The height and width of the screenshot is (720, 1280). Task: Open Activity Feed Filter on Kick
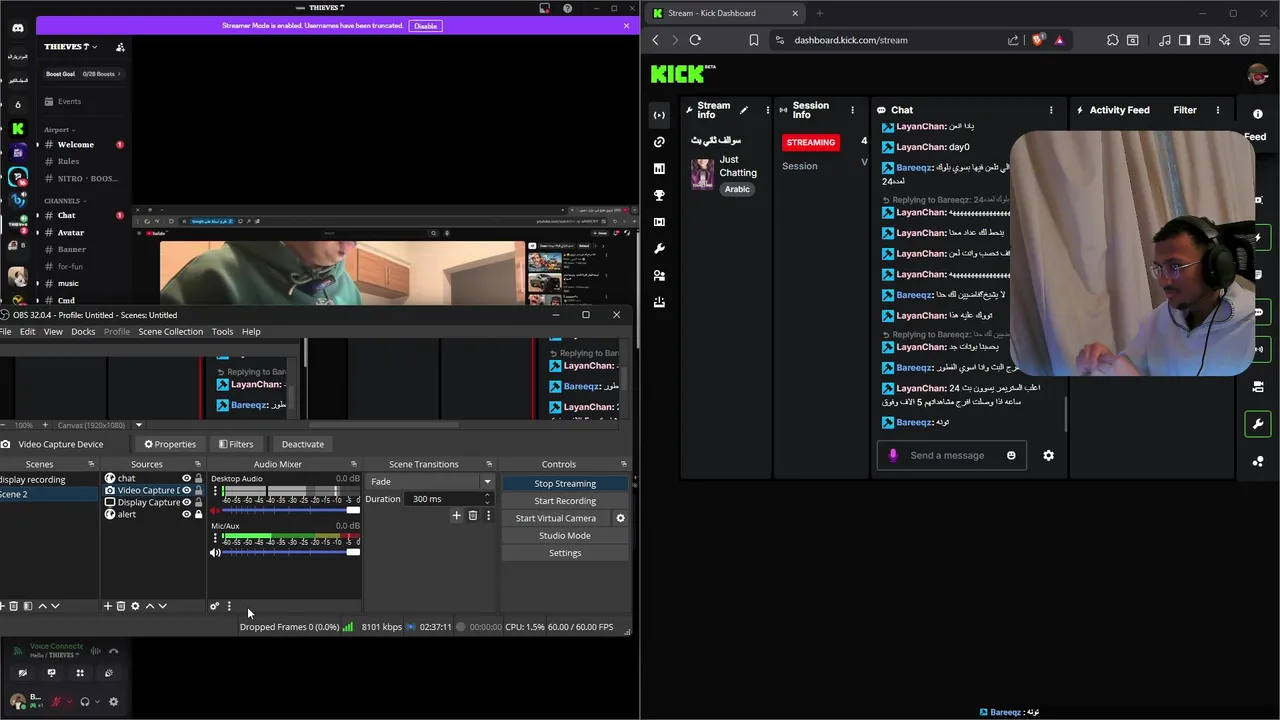coord(1185,110)
